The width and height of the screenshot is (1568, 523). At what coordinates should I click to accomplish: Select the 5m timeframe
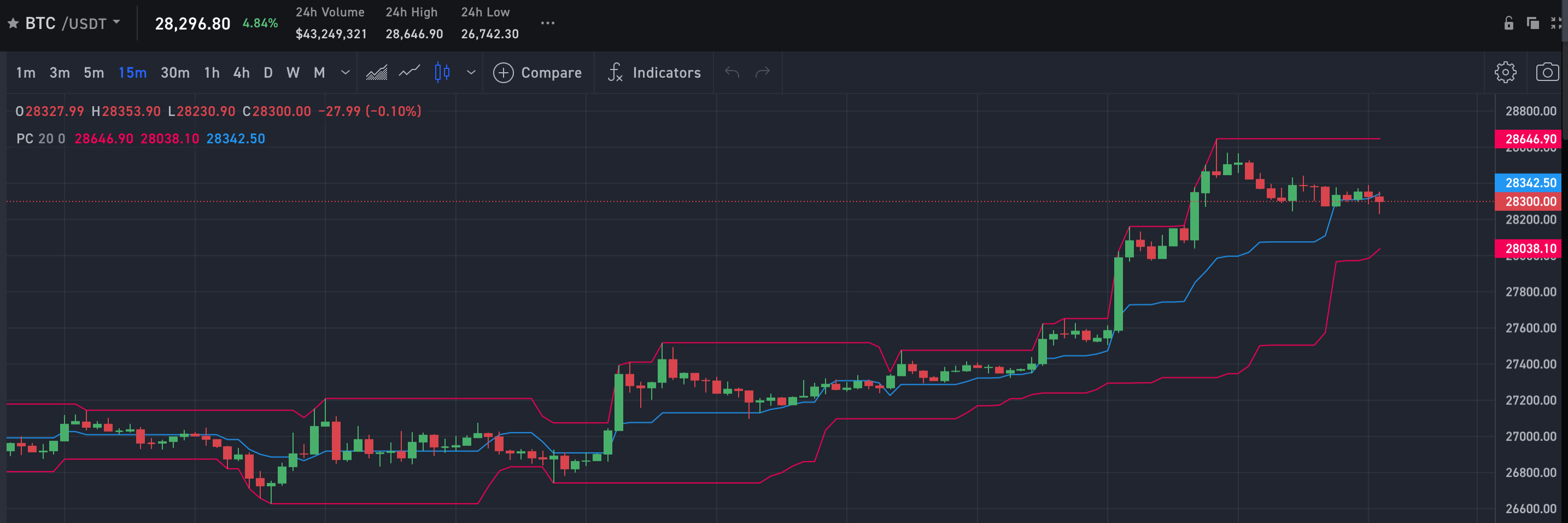(93, 73)
